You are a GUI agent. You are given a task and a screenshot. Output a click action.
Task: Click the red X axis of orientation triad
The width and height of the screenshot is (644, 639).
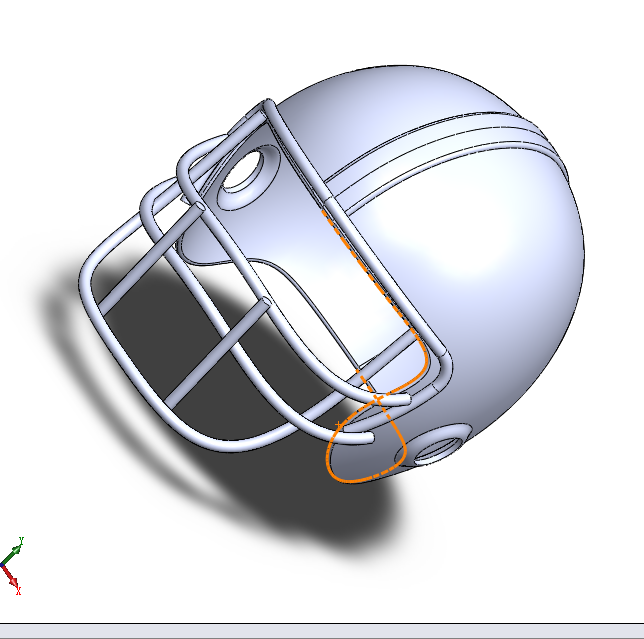point(10,579)
